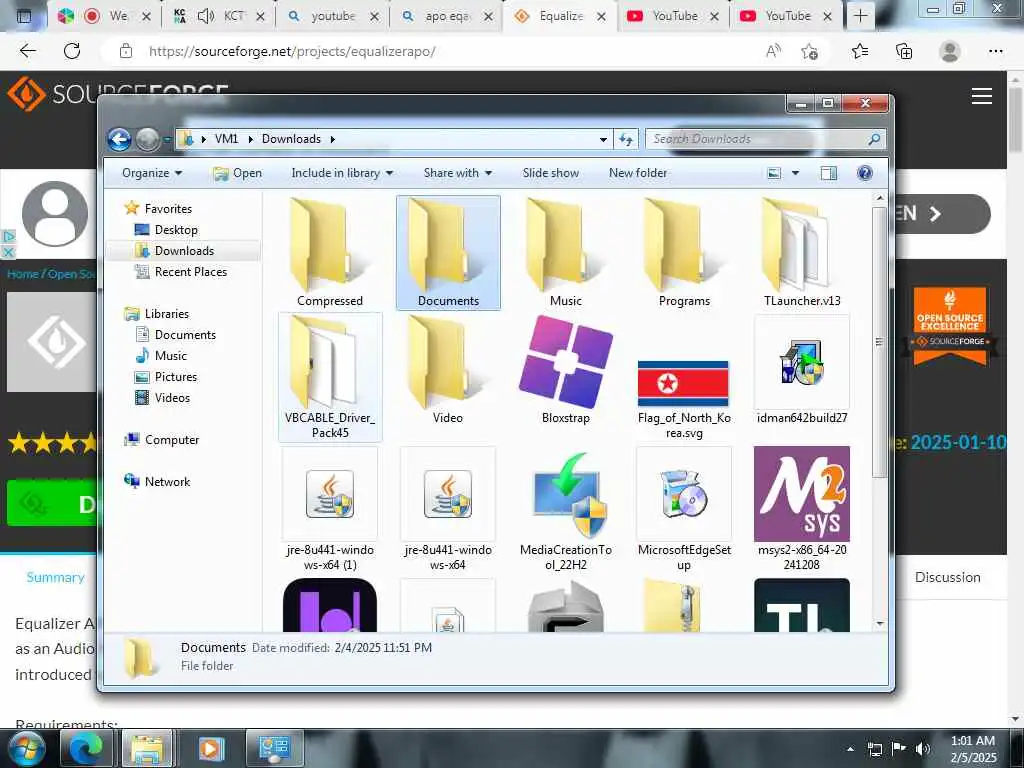Open Explorer help button
This screenshot has height=768, width=1024.
coord(865,173)
